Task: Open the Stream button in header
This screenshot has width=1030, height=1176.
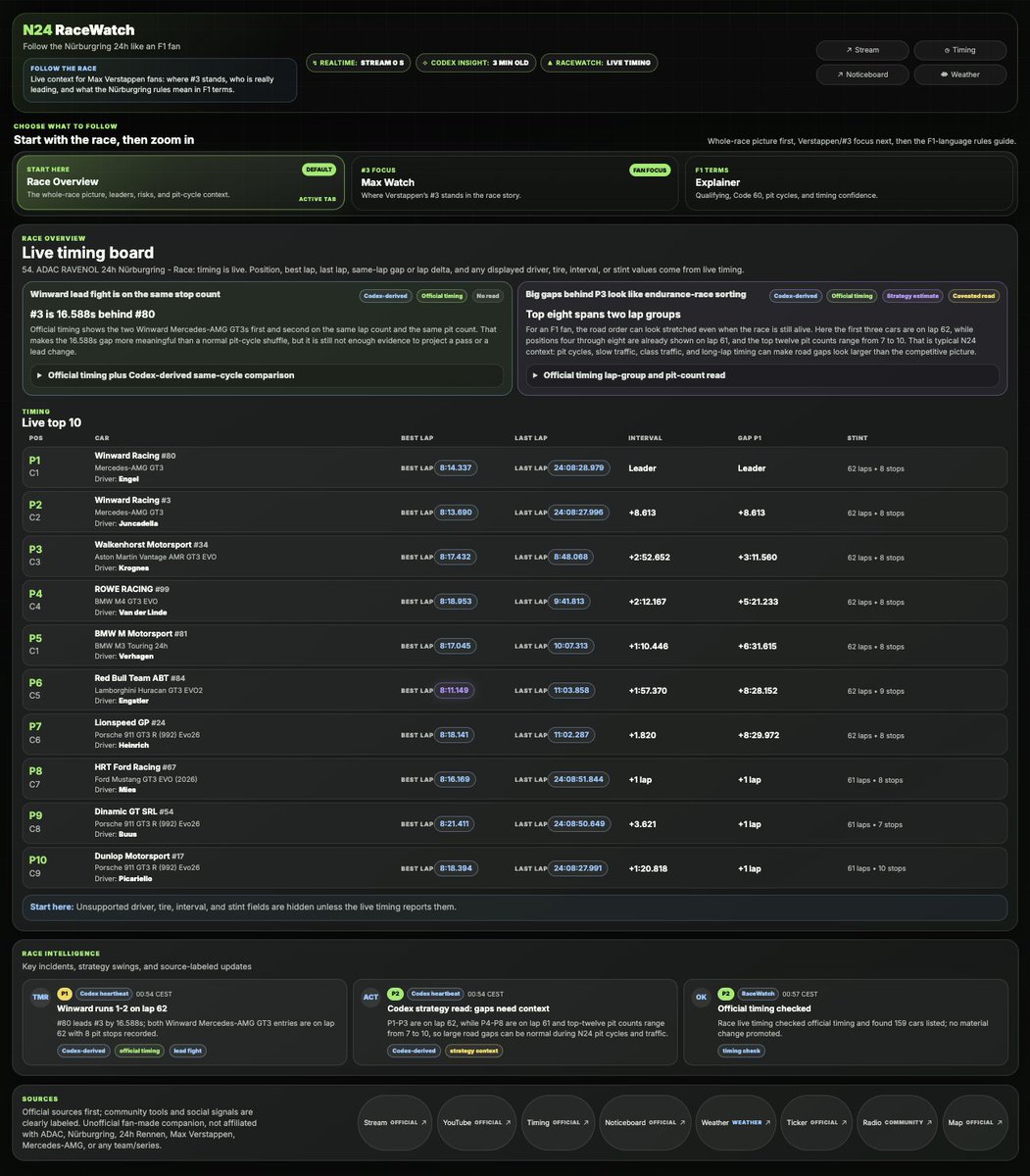Action: point(861,50)
